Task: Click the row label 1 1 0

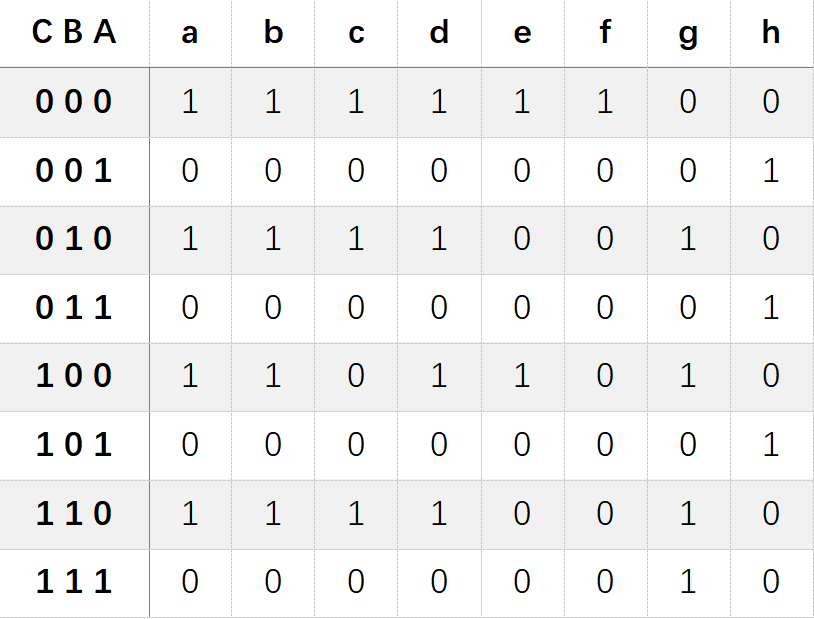Action: pos(74,514)
